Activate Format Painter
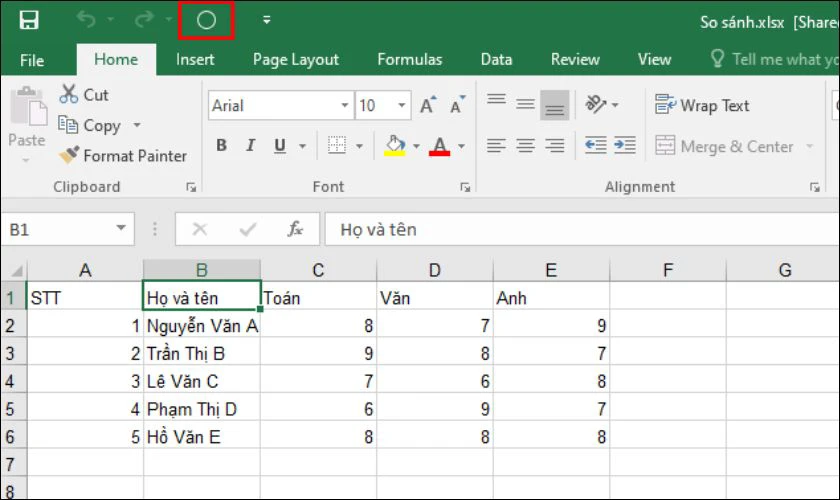This screenshot has height=500, width=840. pos(123,156)
